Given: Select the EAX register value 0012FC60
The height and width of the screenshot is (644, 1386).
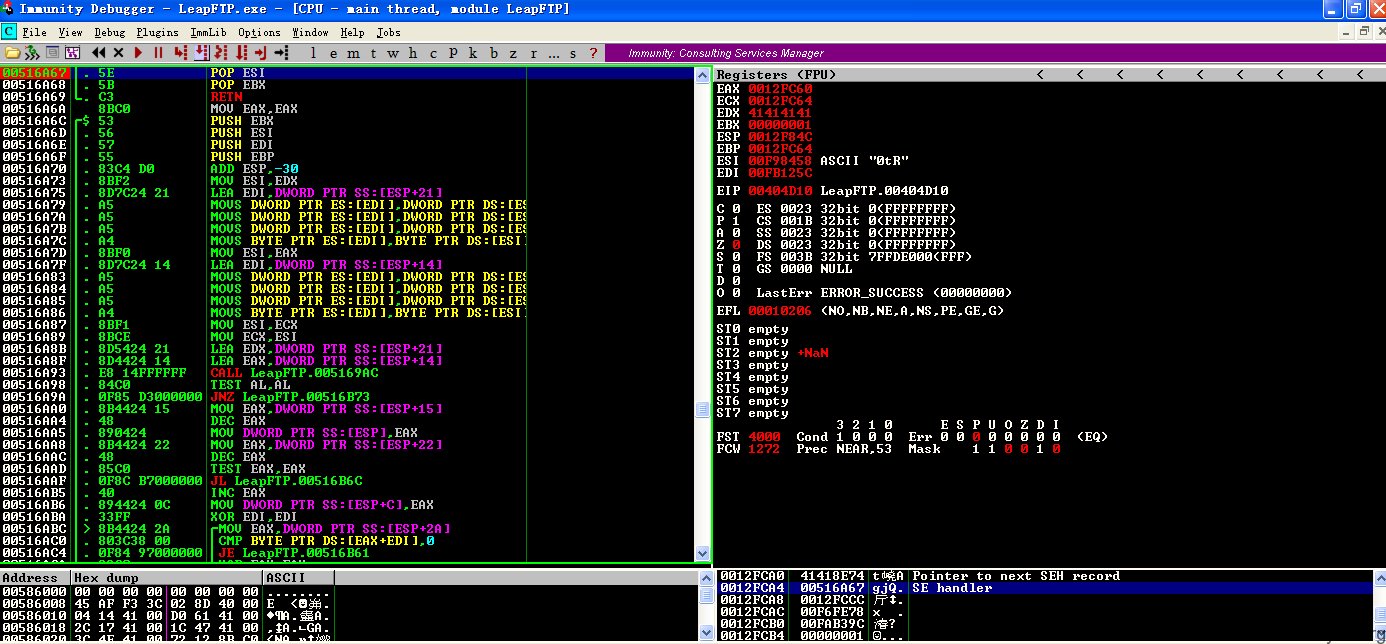Looking at the screenshot, I should tap(780, 89).
